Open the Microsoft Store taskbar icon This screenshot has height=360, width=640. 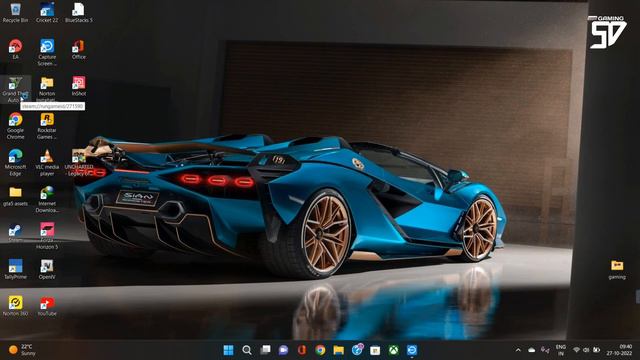click(x=375, y=350)
